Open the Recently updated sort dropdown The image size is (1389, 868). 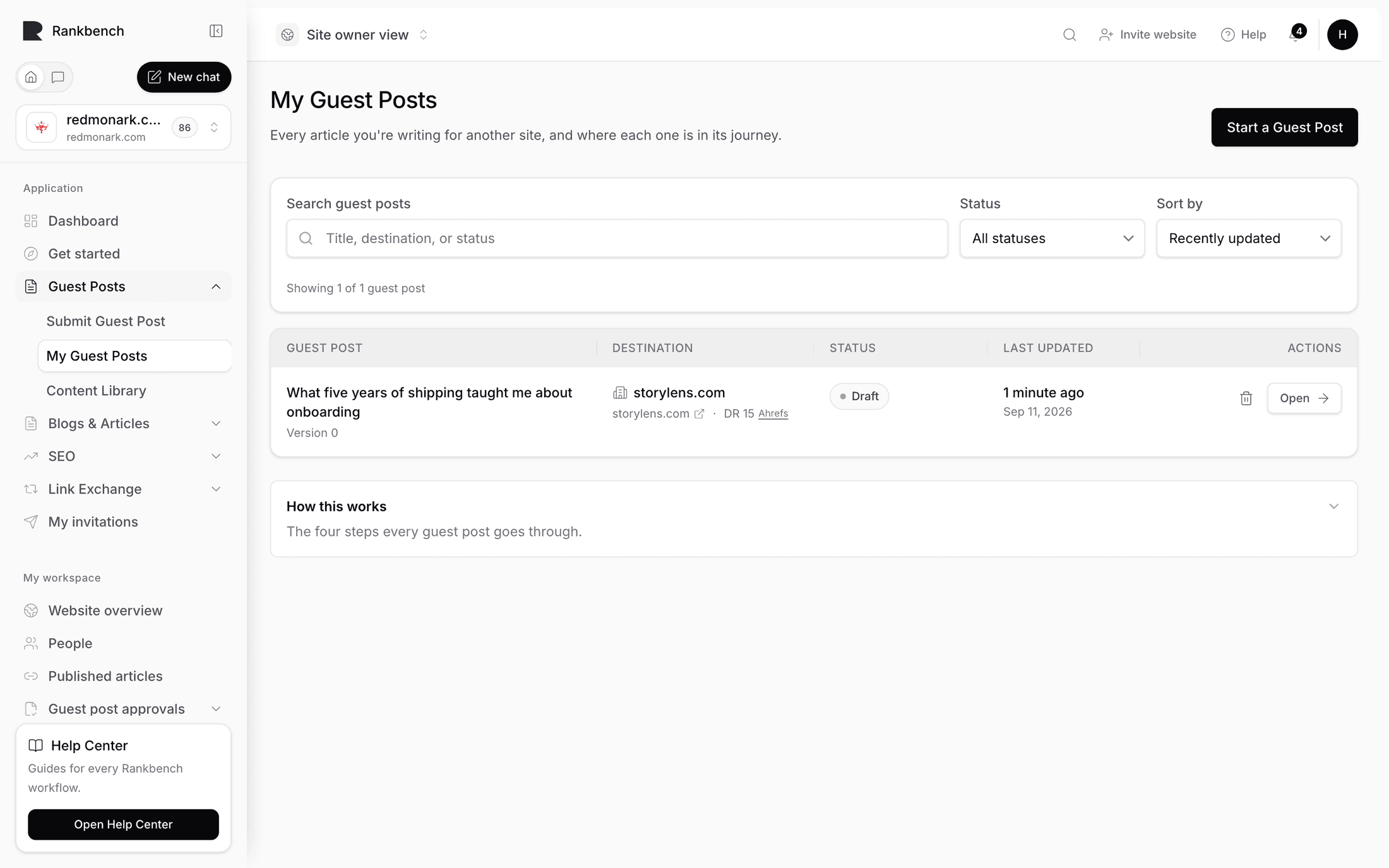[x=1248, y=239]
